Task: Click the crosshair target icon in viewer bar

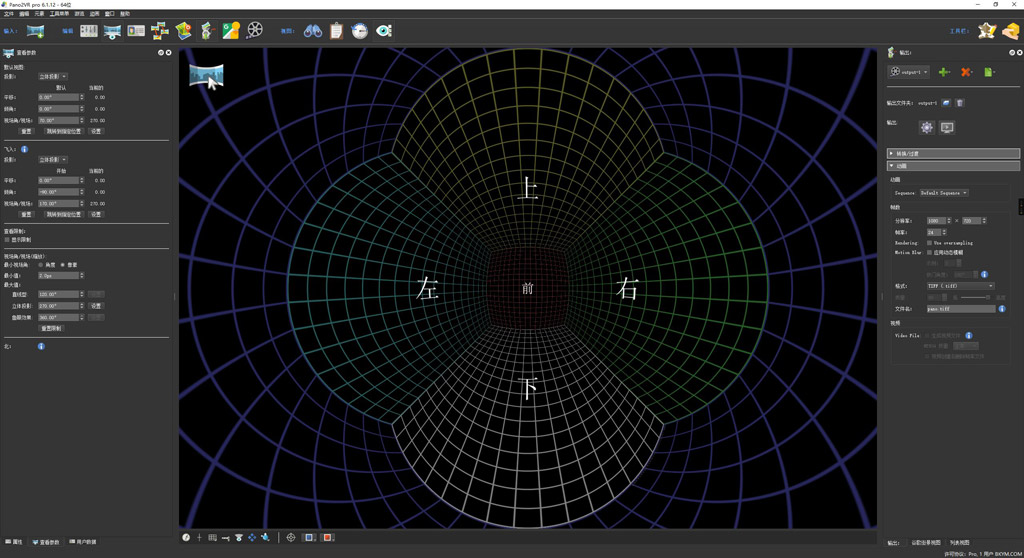Action: point(291,537)
